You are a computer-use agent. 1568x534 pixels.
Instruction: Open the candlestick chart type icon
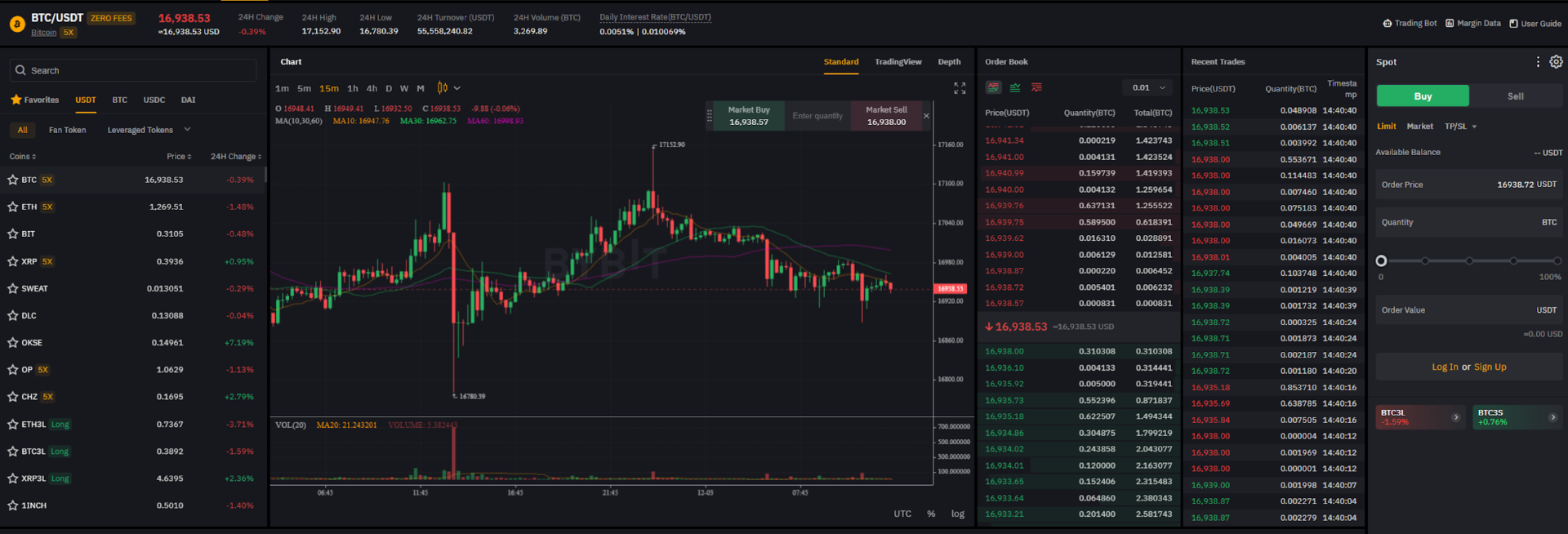443,88
